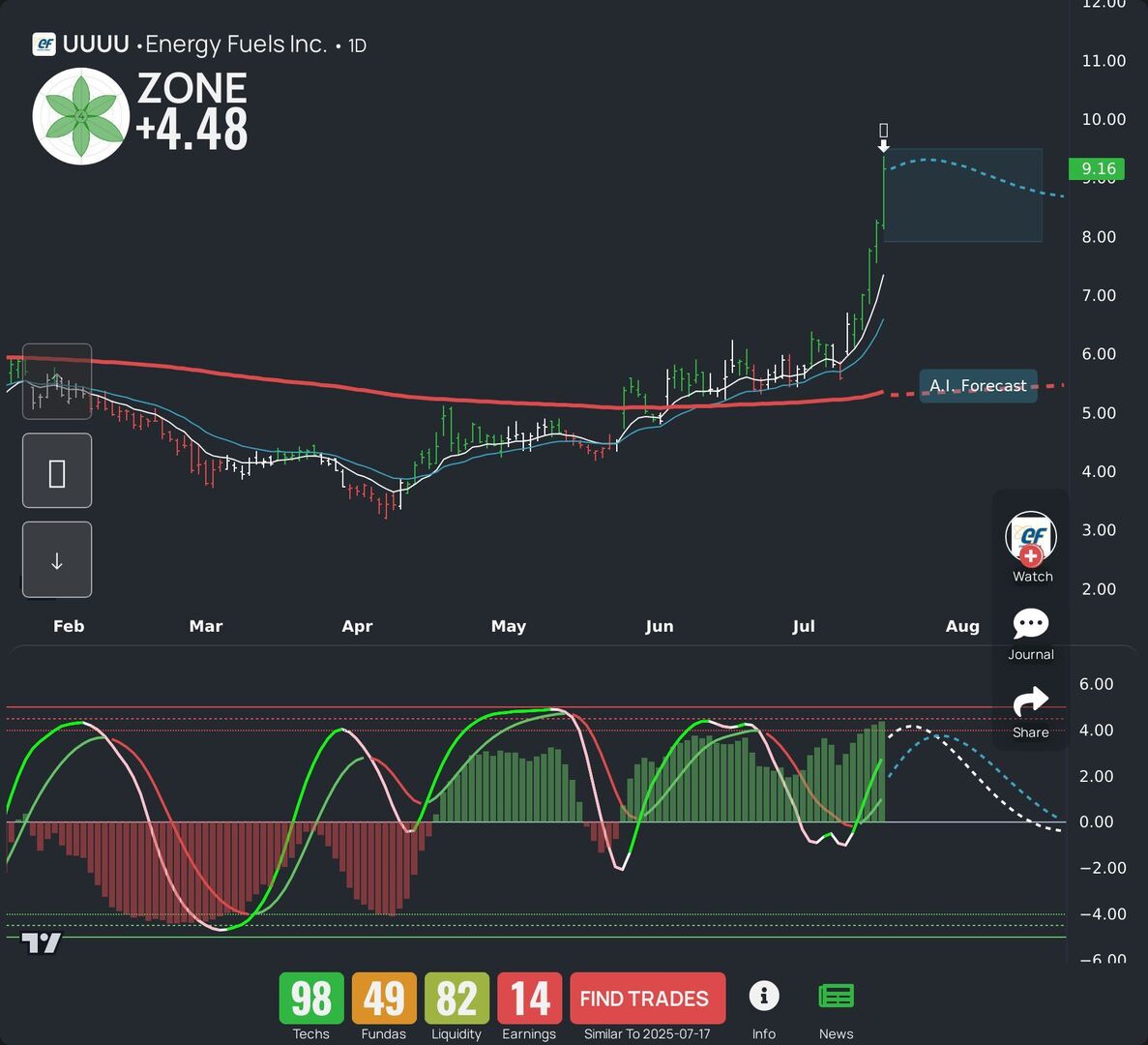Select the Techs score 98 badge

311,999
